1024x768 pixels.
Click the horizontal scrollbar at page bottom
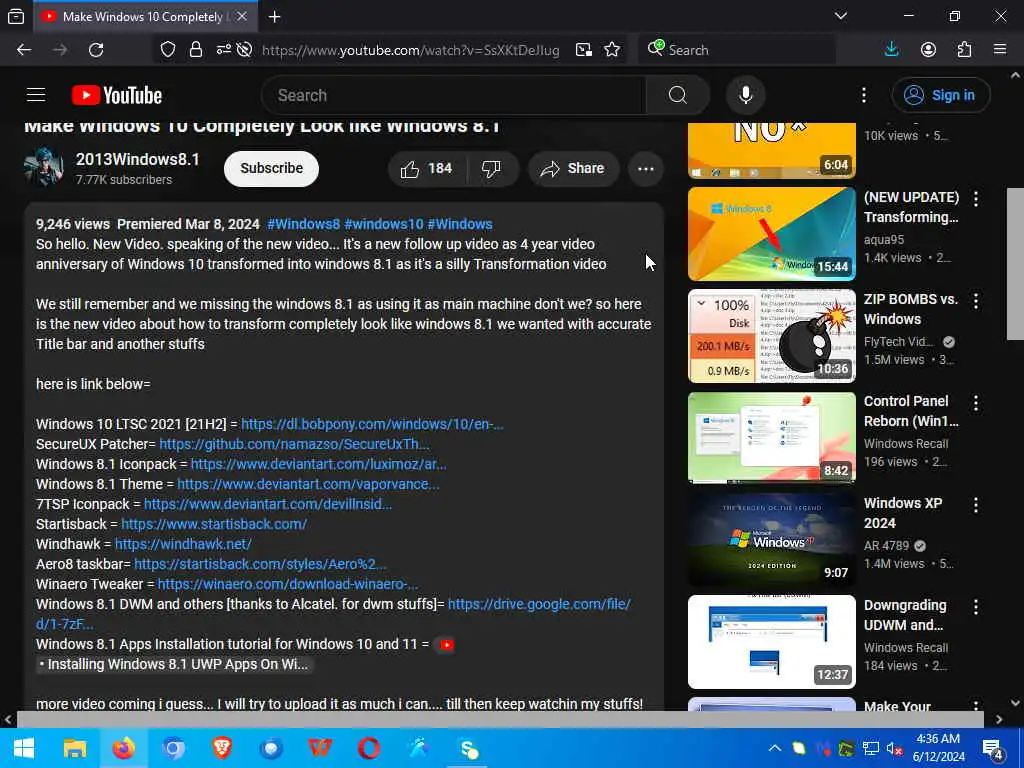click(x=500, y=720)
